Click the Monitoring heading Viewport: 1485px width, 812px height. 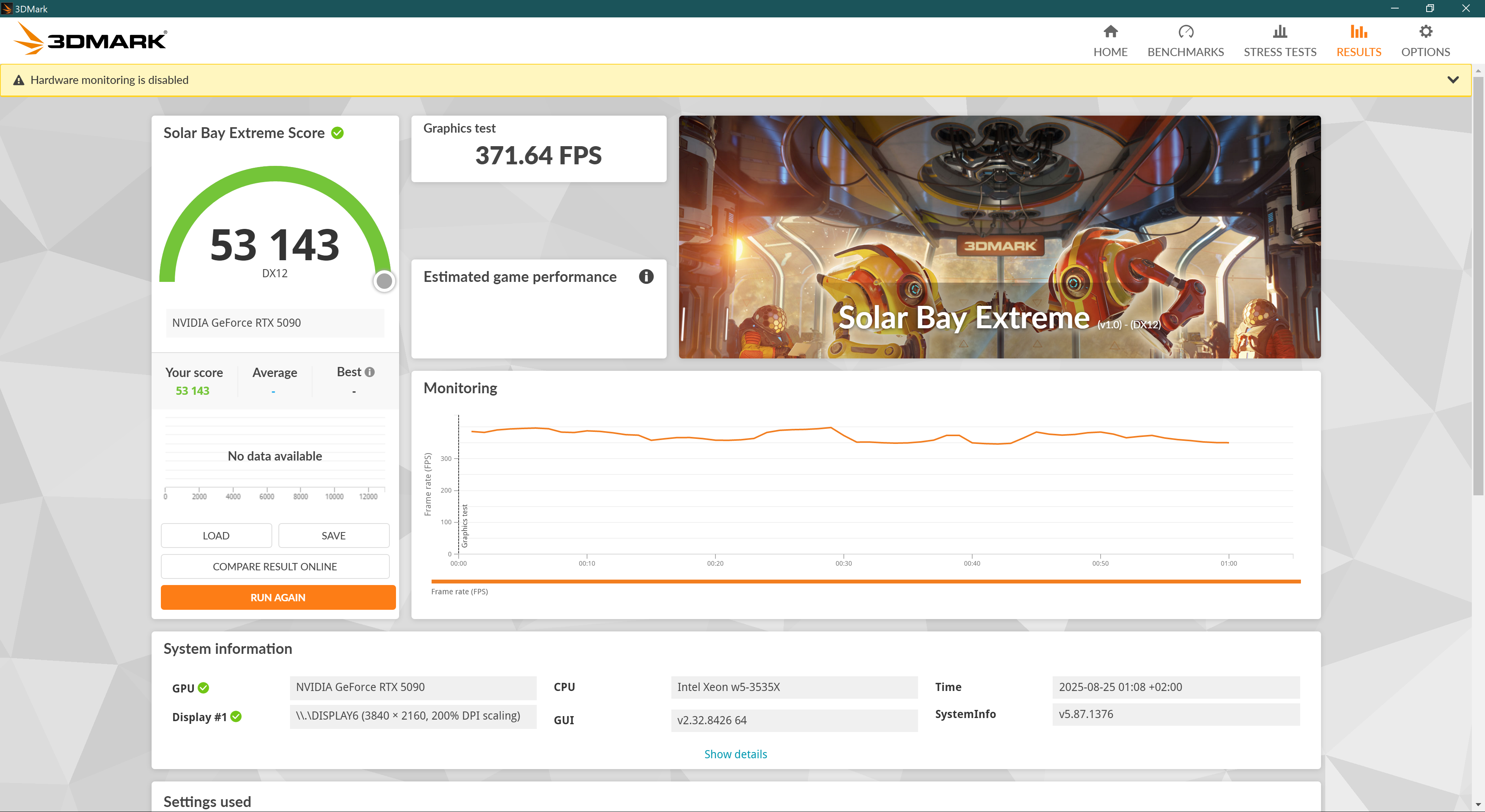pyautogui.click(x=460, y=388)
